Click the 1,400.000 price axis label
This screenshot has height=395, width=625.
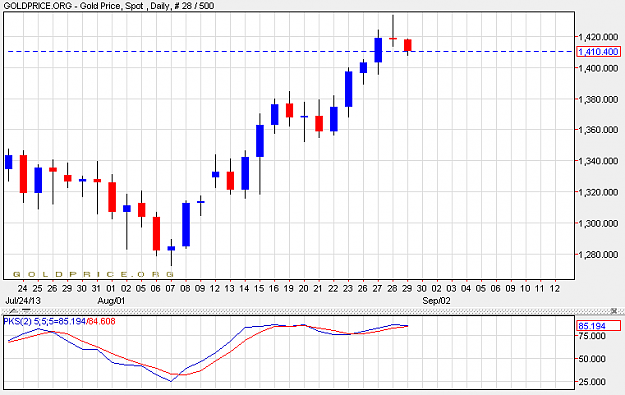pos(598,68)
